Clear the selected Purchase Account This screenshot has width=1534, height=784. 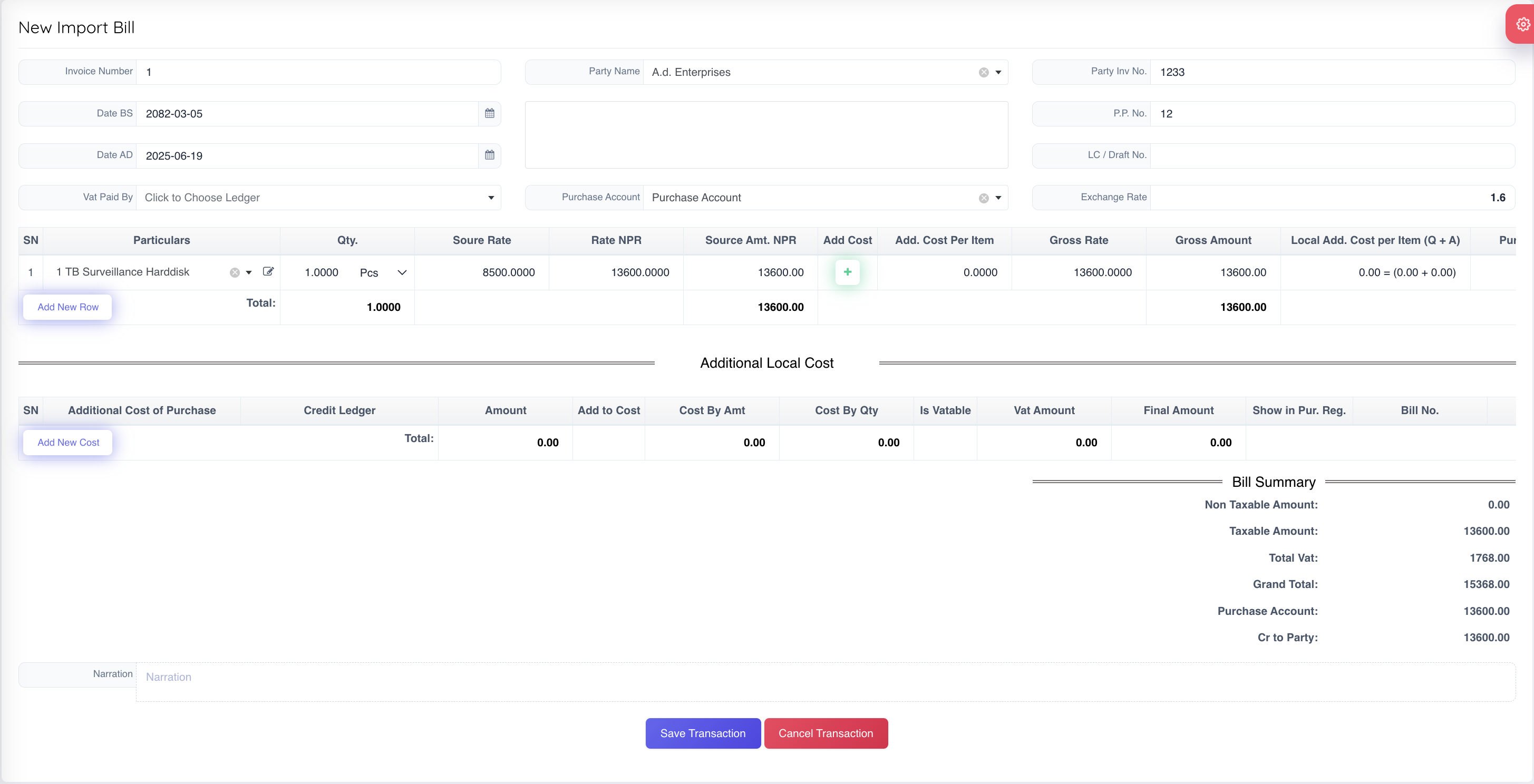(984, 198)
